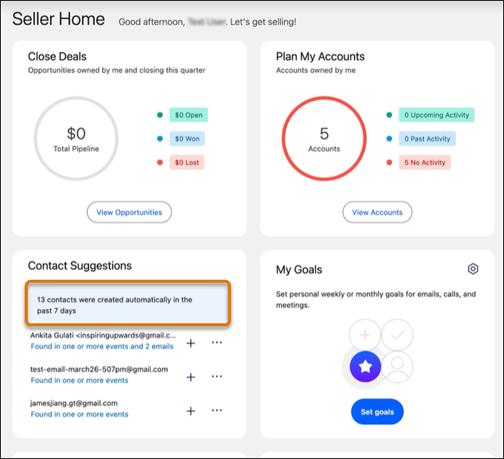This screenshot has height=459, width=504.
Task: Click View Accounts button
Action: tap(377, 212)
